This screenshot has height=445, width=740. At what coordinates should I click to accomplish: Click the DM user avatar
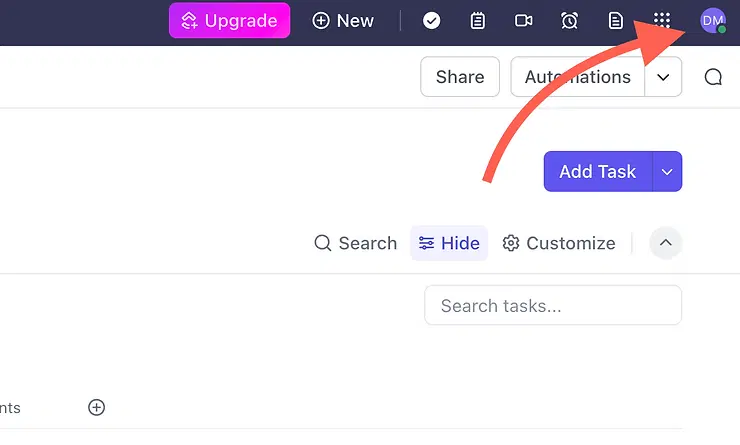(712, 20)
